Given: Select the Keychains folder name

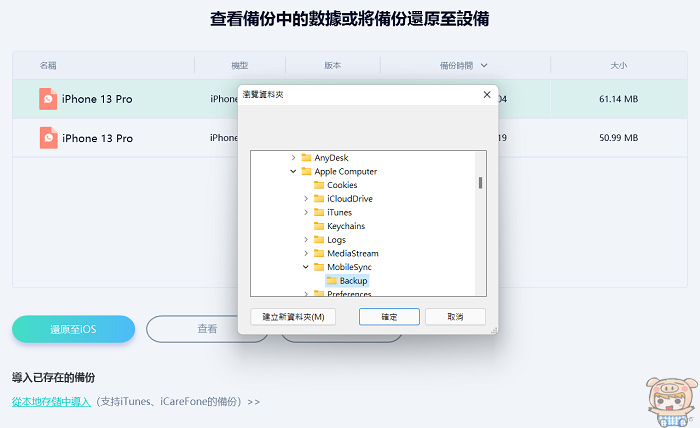Looking at the screenshot, I should [346, 226].
